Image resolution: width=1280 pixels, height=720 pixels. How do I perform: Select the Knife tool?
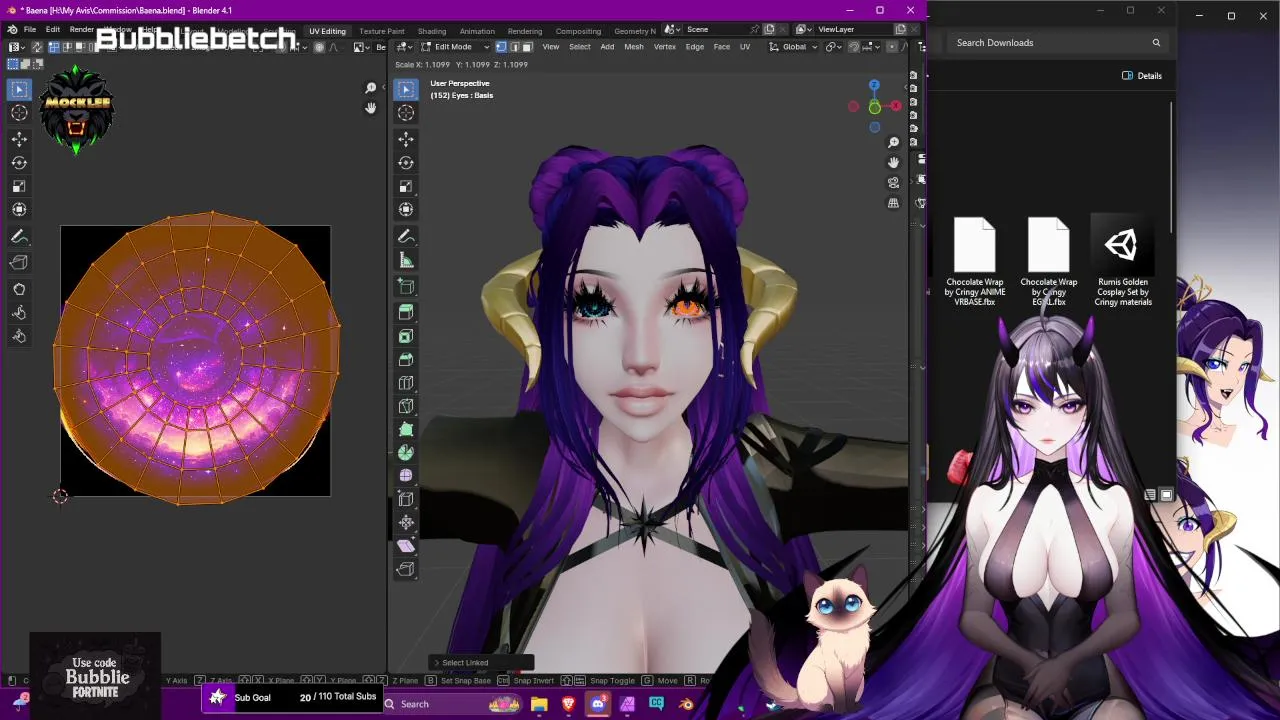[406, 406]
